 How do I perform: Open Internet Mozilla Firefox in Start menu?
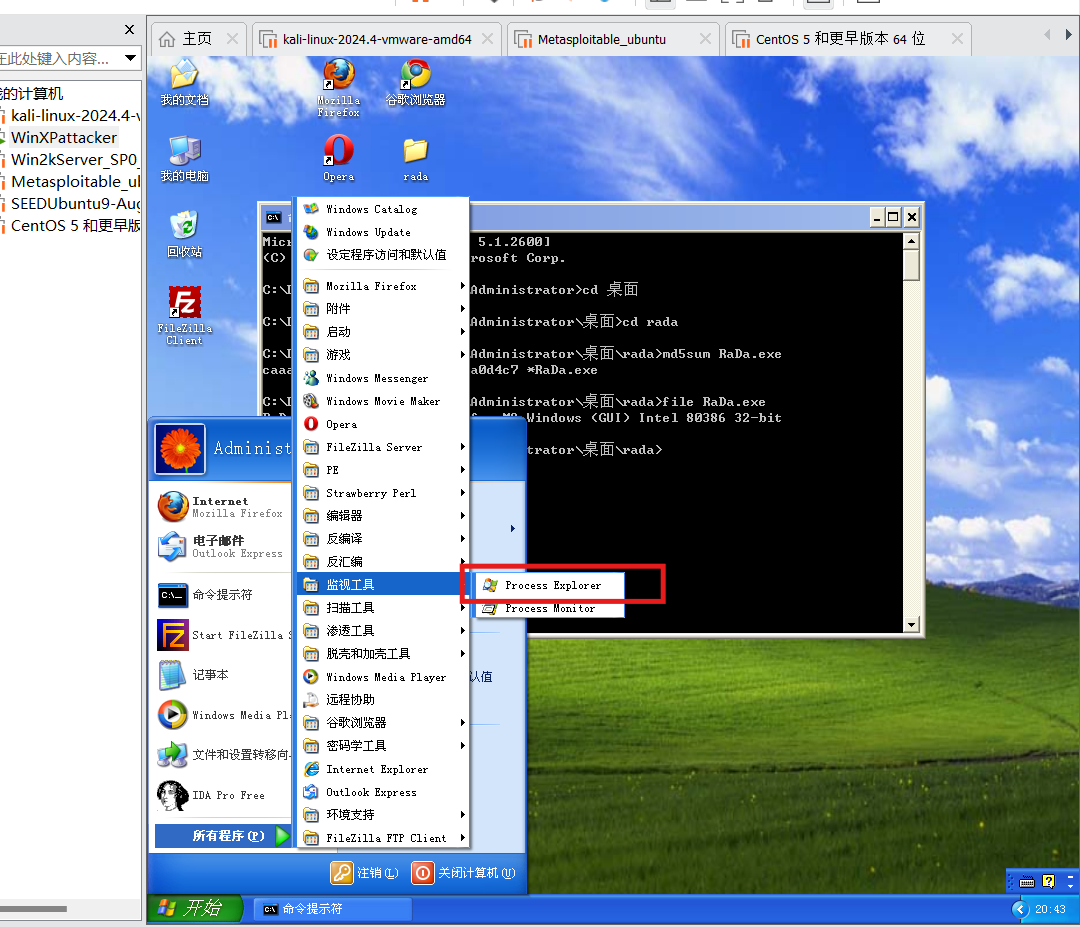pyautogui.click(x=223, y=507)
